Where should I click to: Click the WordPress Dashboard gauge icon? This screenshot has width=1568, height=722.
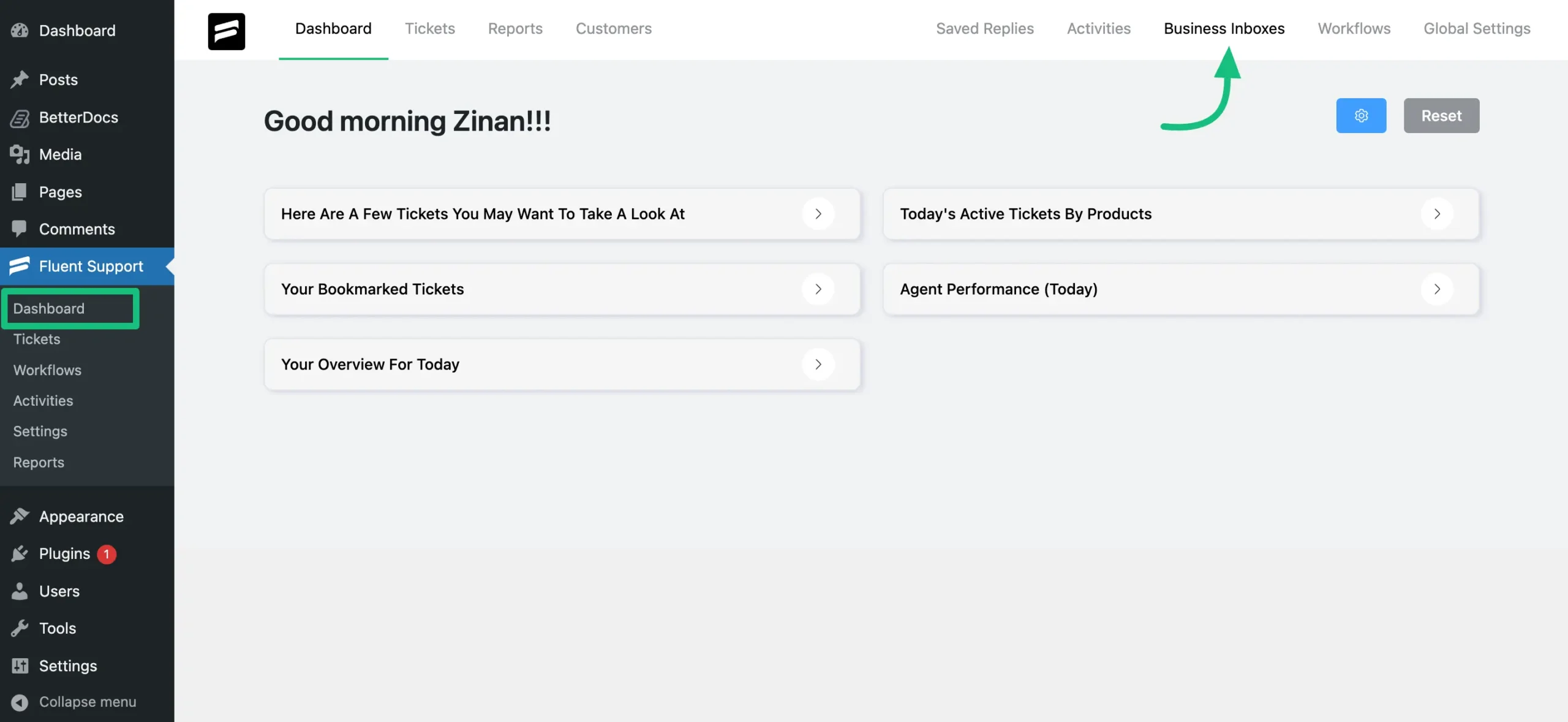[20, 30]
